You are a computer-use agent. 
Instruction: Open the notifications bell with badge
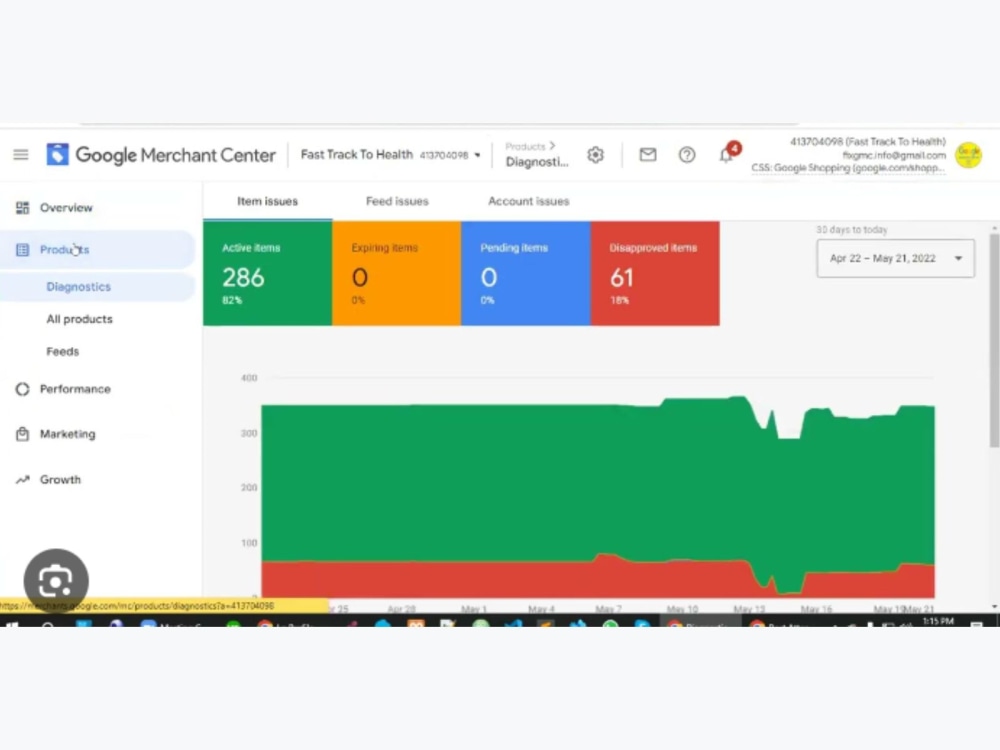[729, 153]
